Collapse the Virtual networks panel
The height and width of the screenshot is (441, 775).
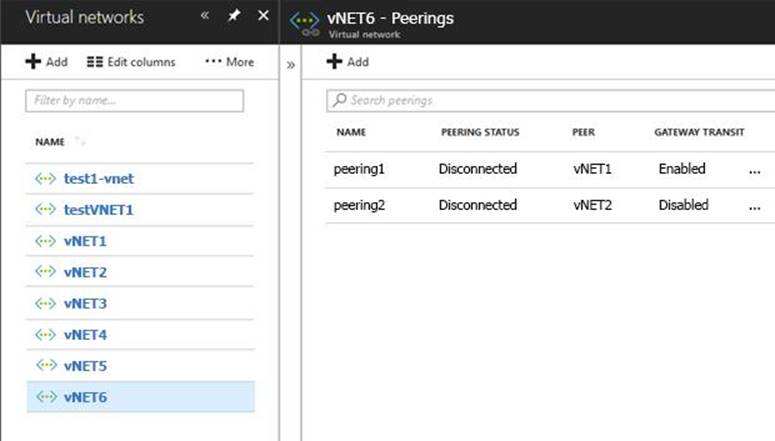pos(205,17)
